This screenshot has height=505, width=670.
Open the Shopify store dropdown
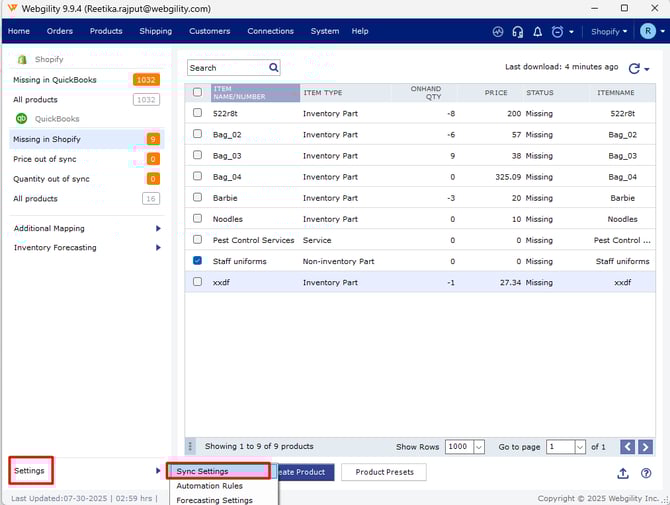point(609,32)
